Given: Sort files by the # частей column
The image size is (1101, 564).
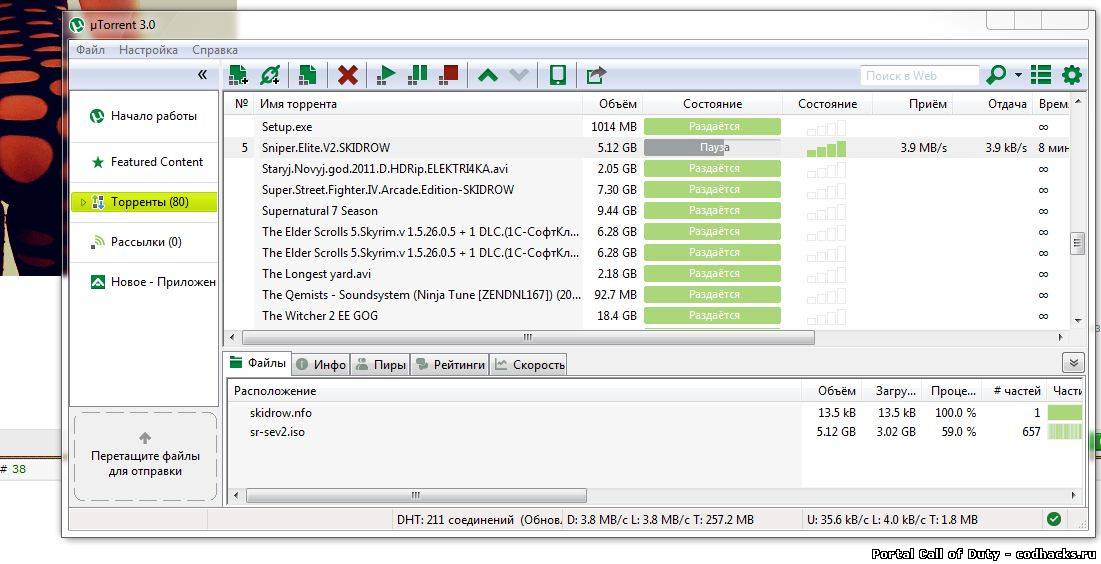Looking at the screenshot, I should pyautogui.click(x=1016, y=391).
